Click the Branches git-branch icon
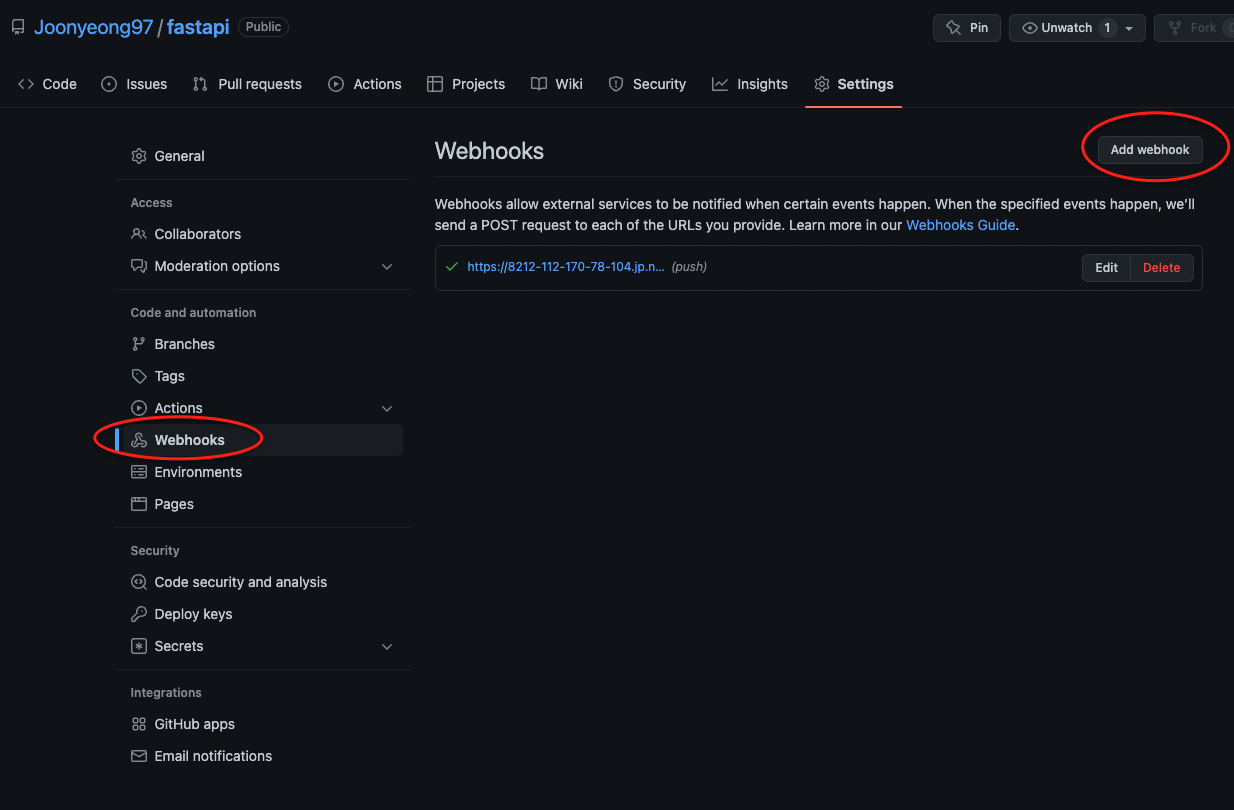Image resolution: width=1234 pixels, height=810 pixels. click(139, 344)
